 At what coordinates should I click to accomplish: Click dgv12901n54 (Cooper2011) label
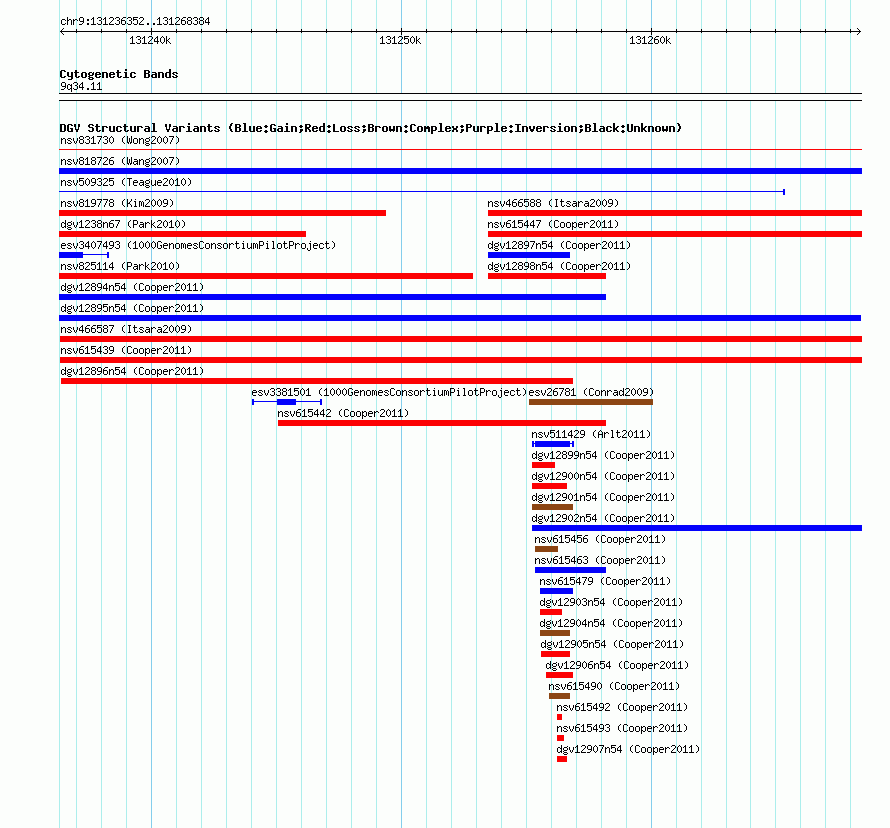pos(603,497)
